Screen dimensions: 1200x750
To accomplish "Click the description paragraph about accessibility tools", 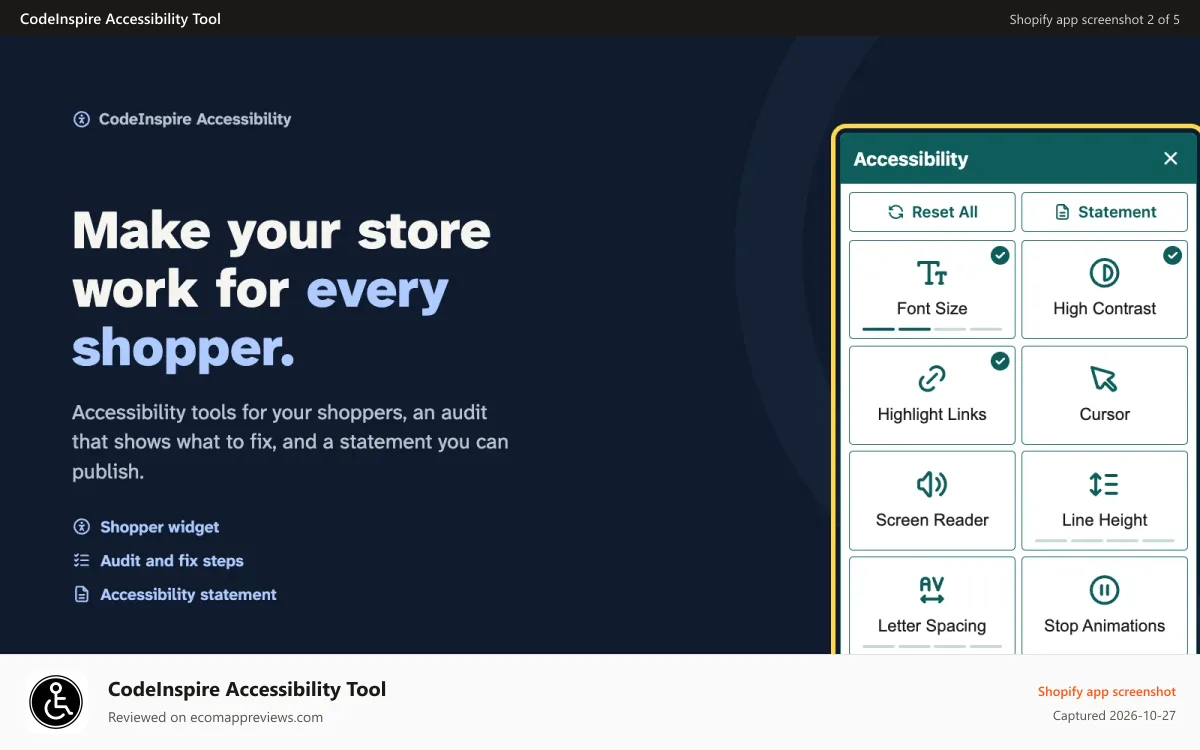I will pos(290,442).
